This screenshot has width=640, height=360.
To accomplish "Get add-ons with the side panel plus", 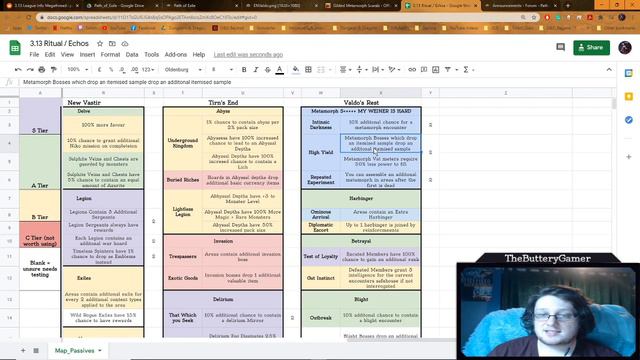I will (x=629, y=157).
